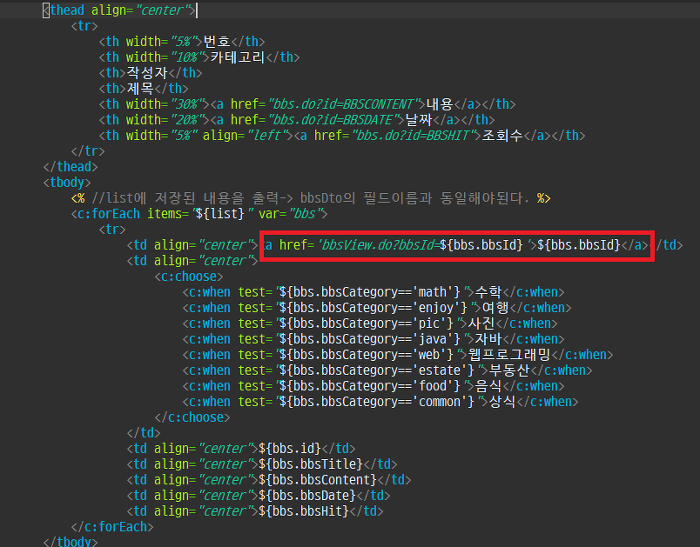Viewport: 700px width, 547px height.
Task: Click the href value bbs.do?id=BBSCONTENT
Action: pyautogui.click(x=343, y=104)
